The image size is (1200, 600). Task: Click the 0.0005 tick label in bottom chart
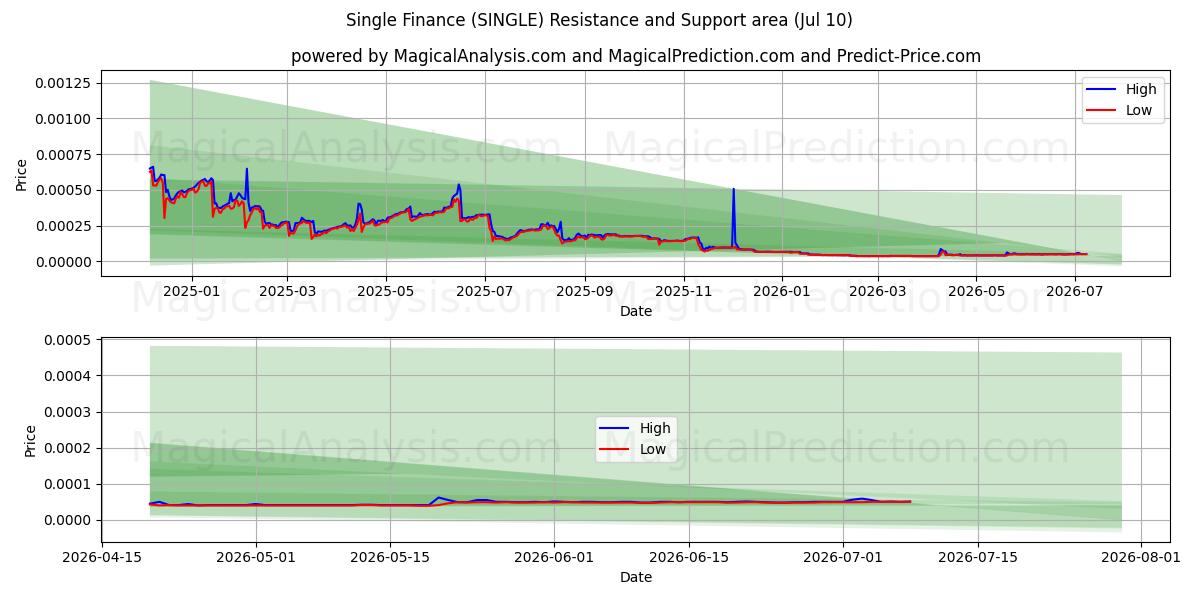click(68, 341)
